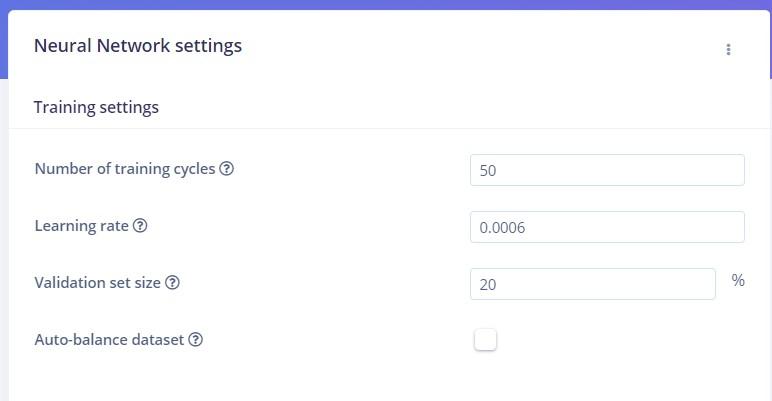This screenshot has height=401, width=772.
Task: Click the "Number of training cycles" label
Action: [x=124, y=169]
